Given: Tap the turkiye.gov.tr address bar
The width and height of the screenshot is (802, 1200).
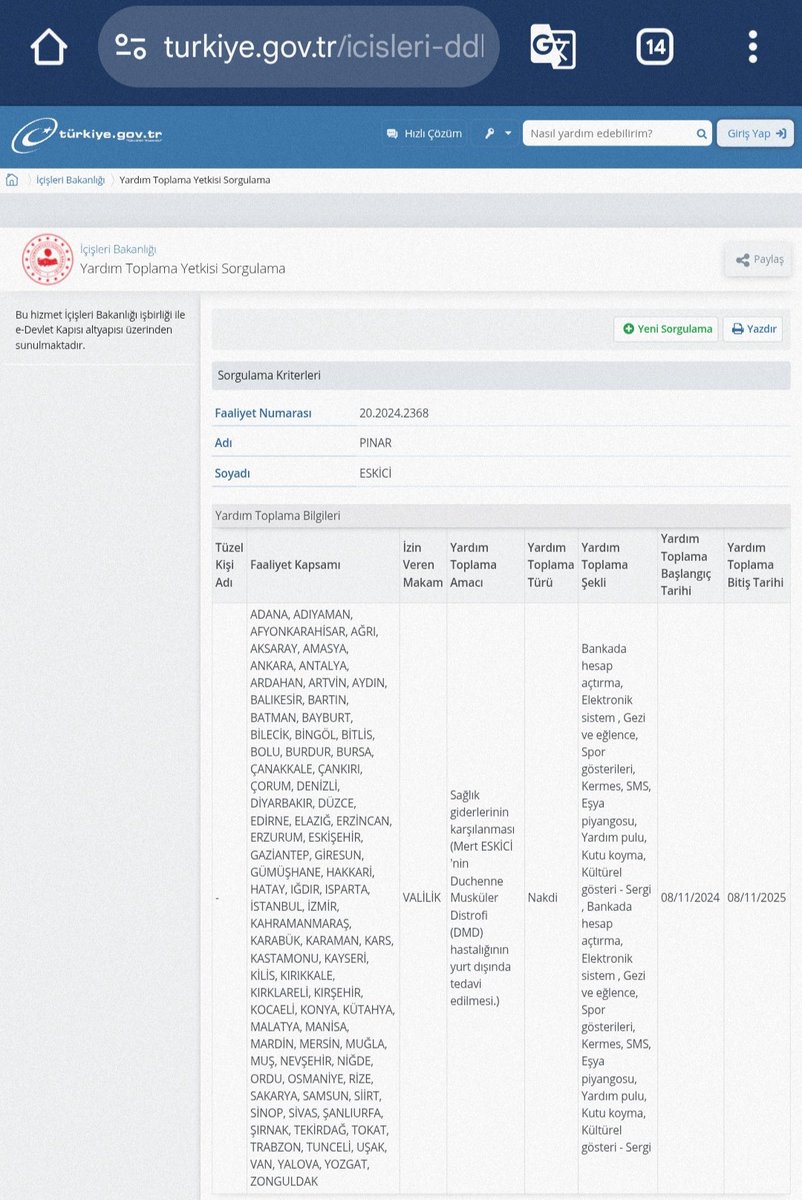Looking at the screenshot, I should click(x=298, y=46).
